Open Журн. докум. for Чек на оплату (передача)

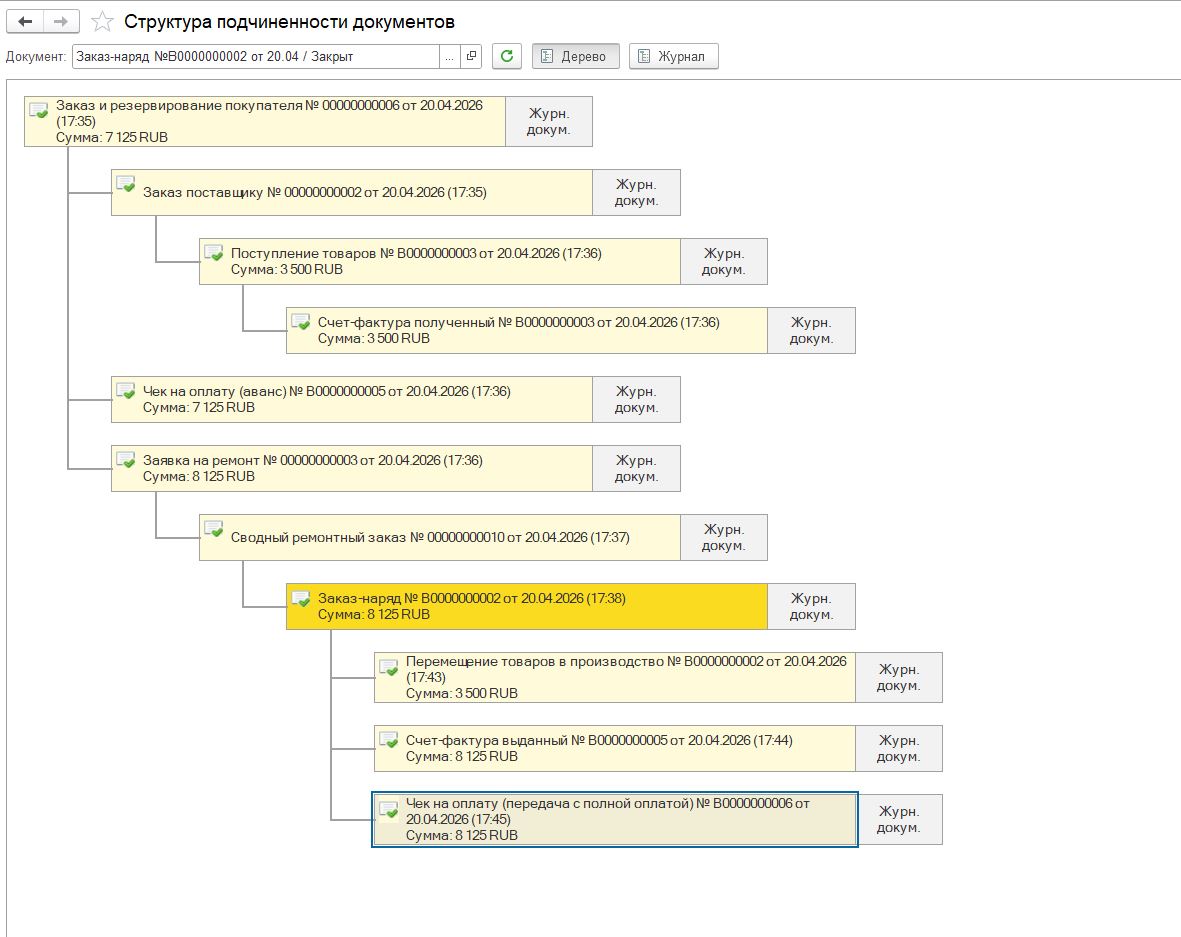[898, 819]
